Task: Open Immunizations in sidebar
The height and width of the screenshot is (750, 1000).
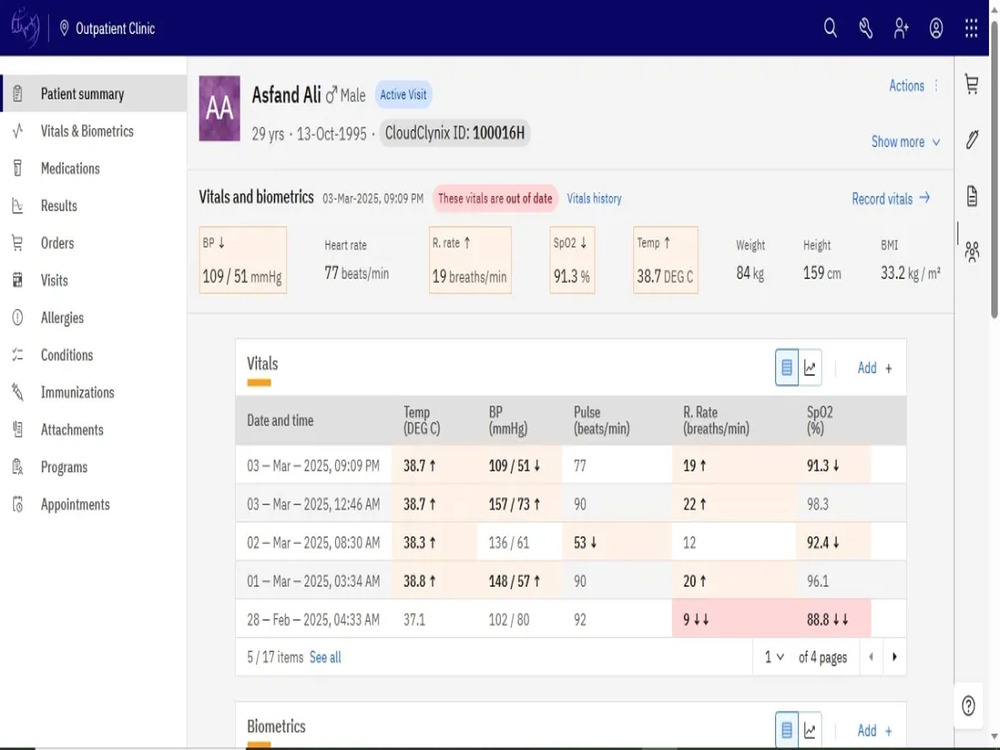Action: pos(94,392)
